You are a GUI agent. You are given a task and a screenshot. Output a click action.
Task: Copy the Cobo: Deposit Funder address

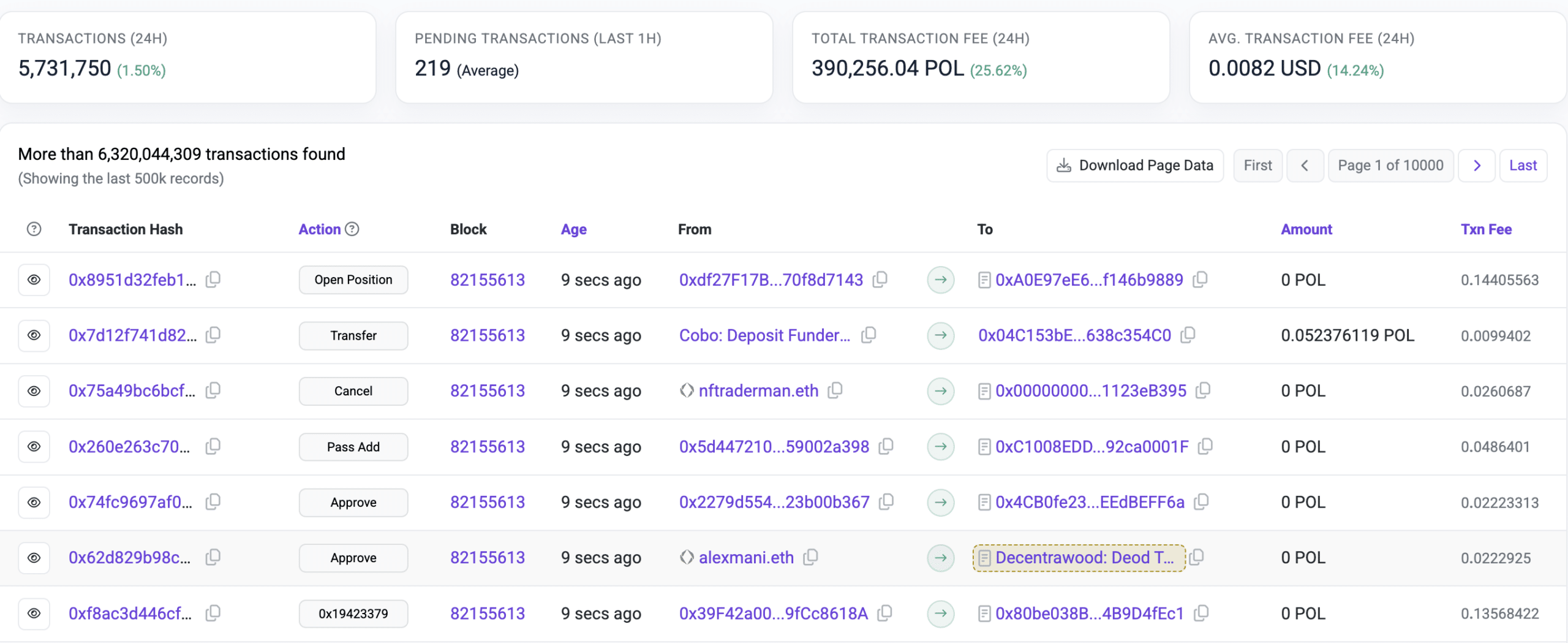[x=869, y=335]
